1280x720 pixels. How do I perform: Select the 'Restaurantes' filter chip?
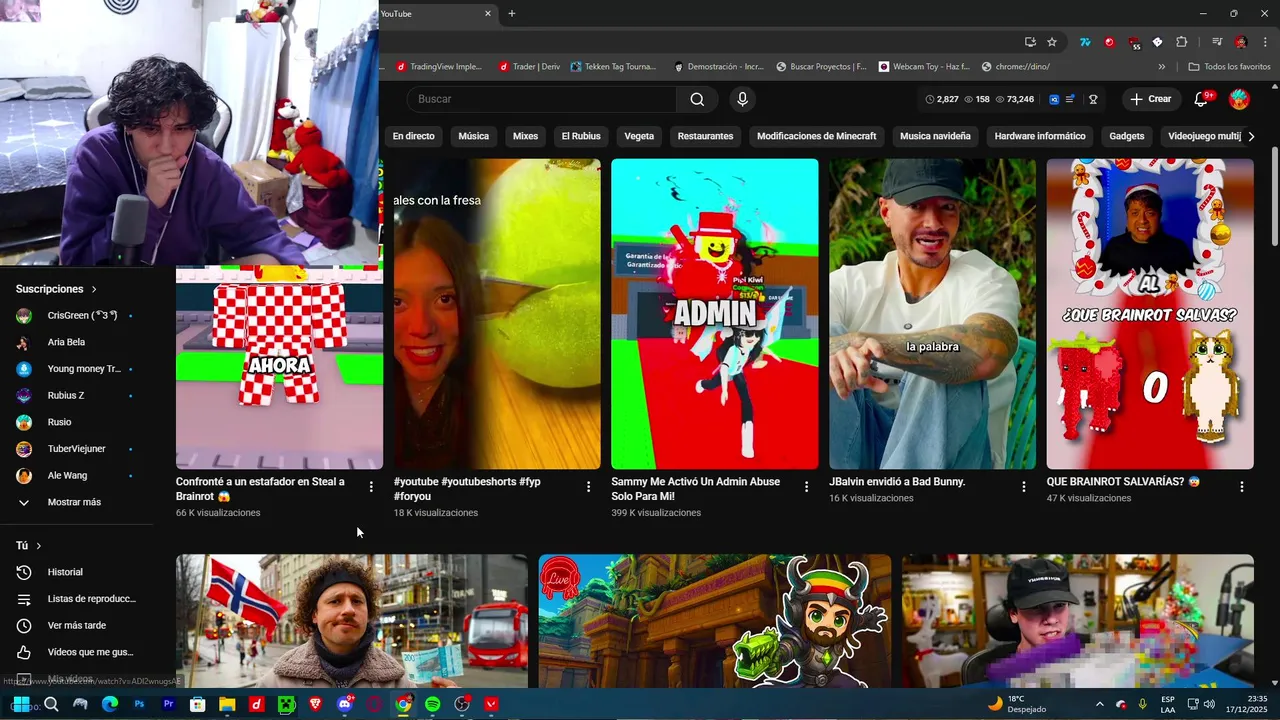tap(705, 136)
